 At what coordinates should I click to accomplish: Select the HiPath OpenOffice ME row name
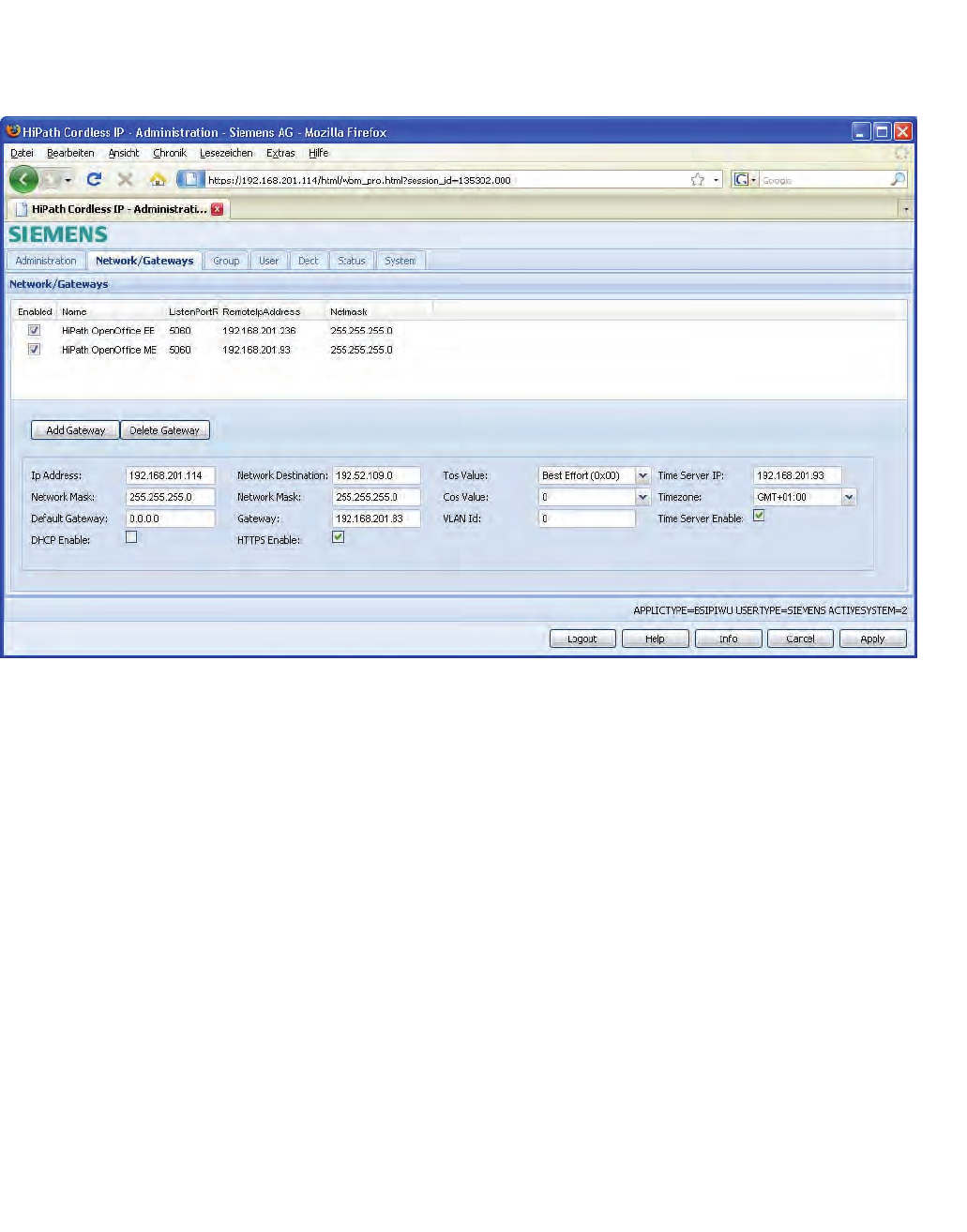click(x=109, y=350)
